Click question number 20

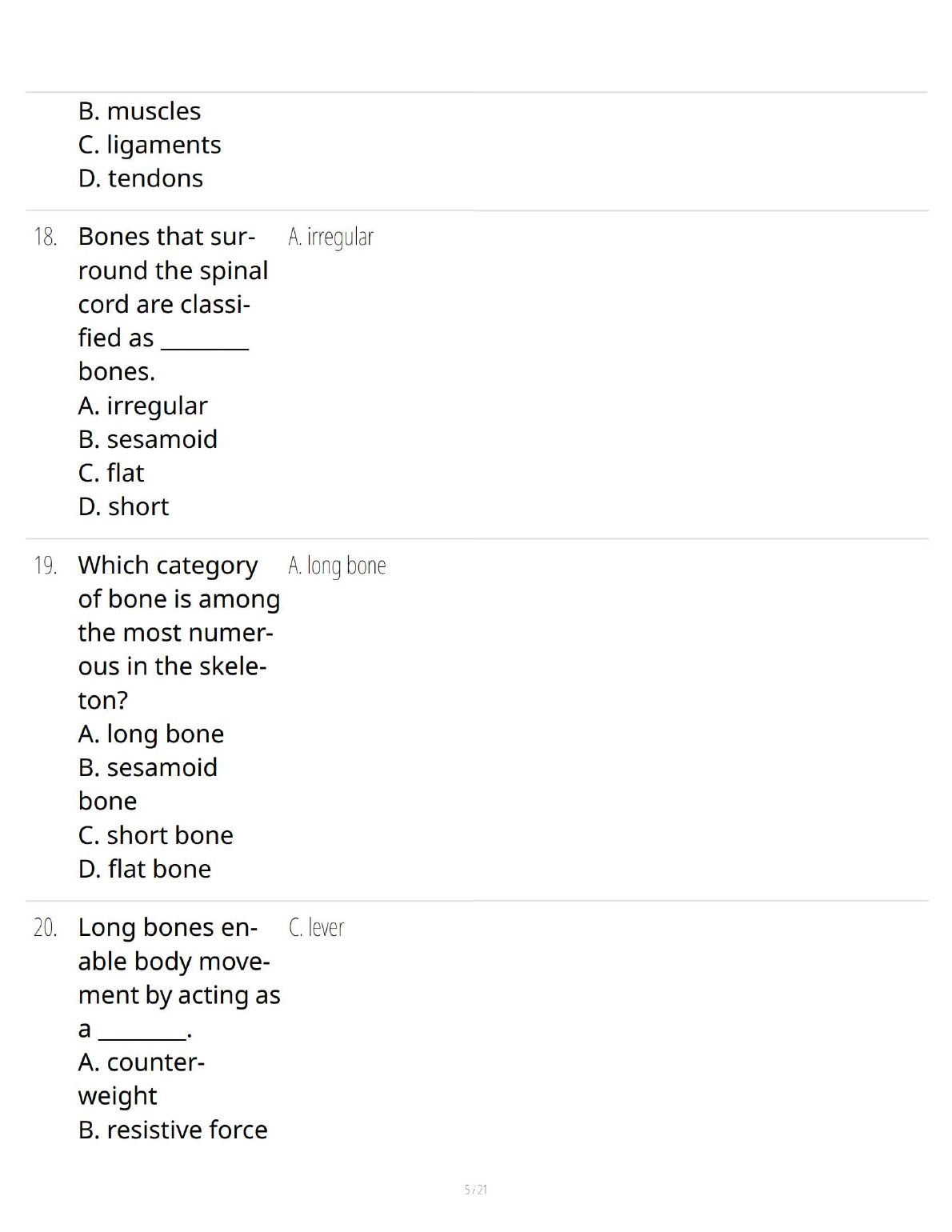pyautogui.click(x=46, y=928)
